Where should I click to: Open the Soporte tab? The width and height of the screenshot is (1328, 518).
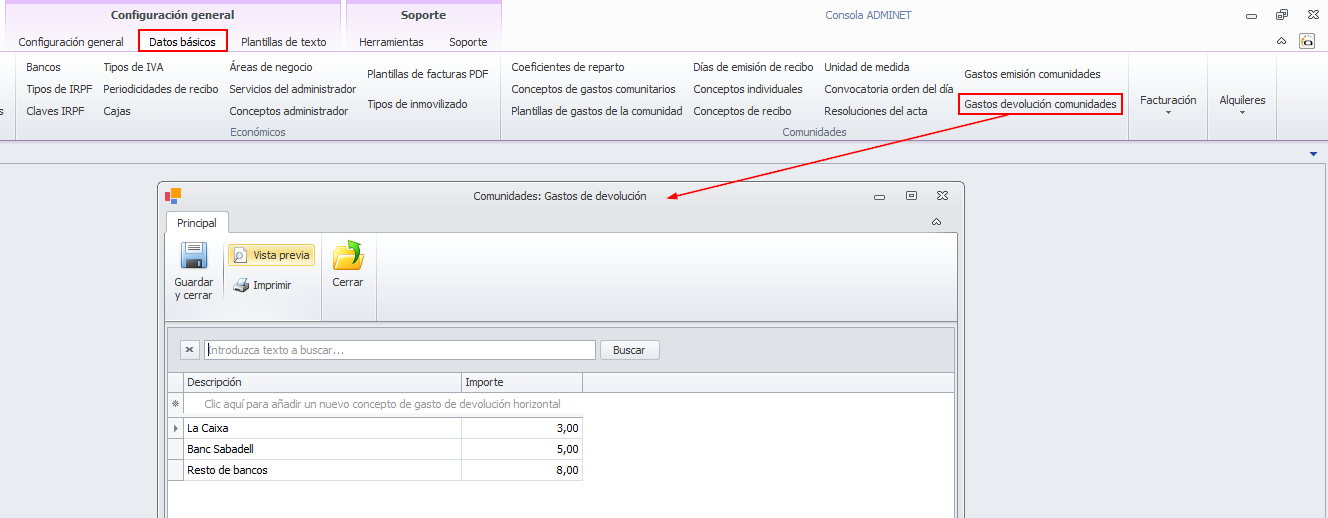(468, 42)
